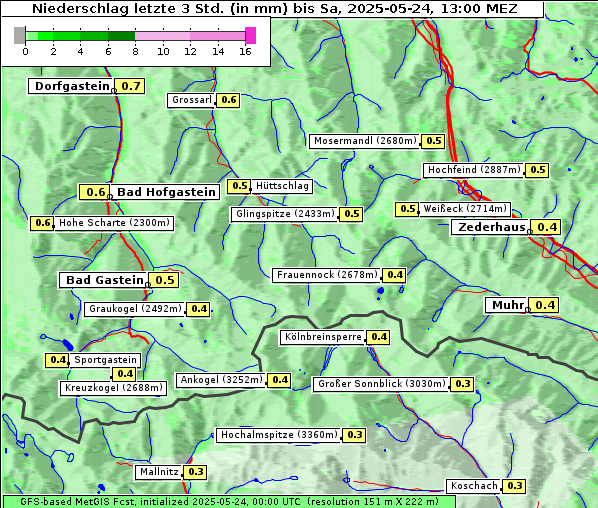This screenshot has height=508, width=598.
Task: Select the Kreuzkogel (2688m) label
Action: tap(113, 389)
